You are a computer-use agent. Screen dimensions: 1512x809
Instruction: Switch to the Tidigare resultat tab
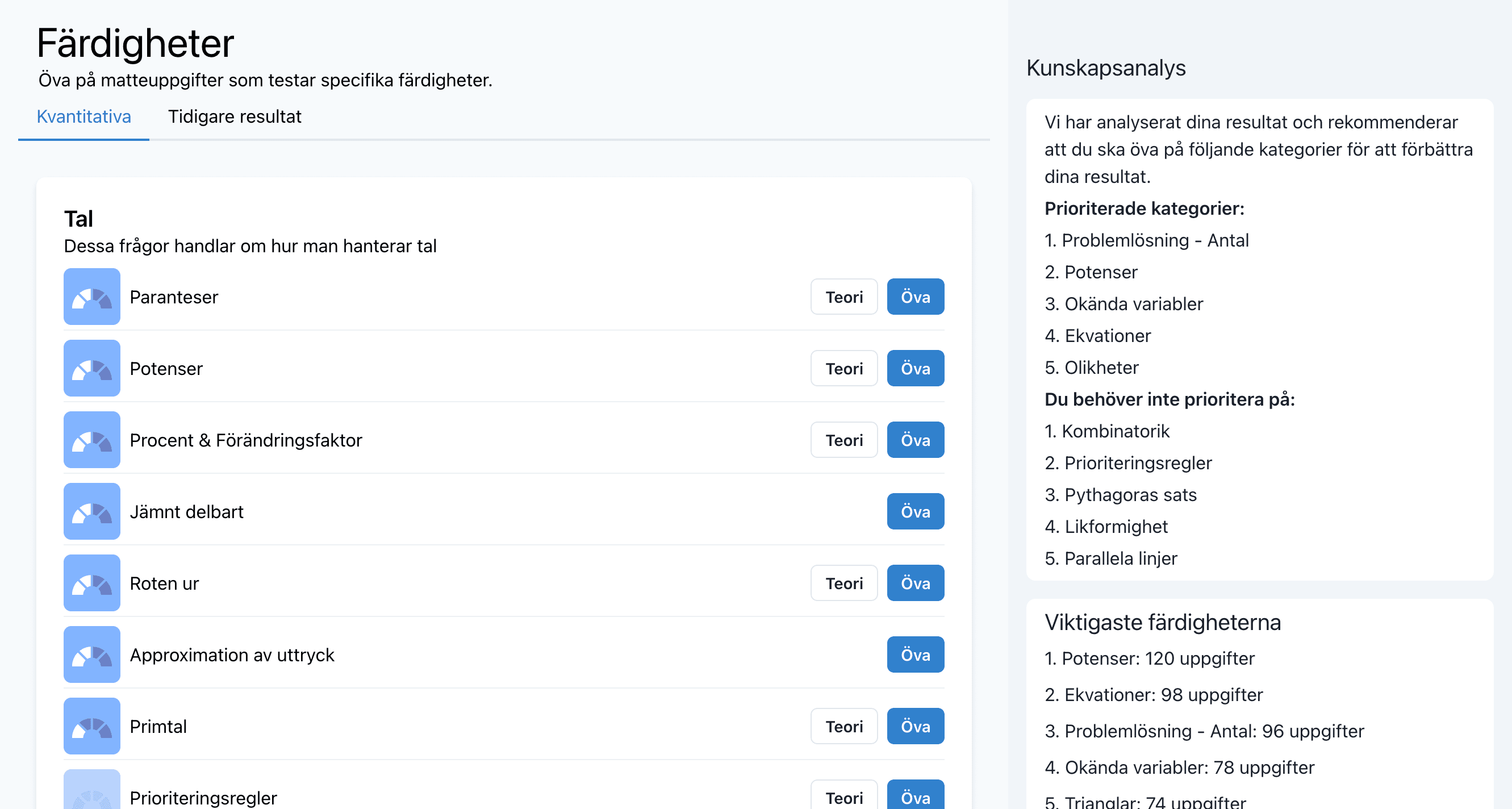point(234,116)
